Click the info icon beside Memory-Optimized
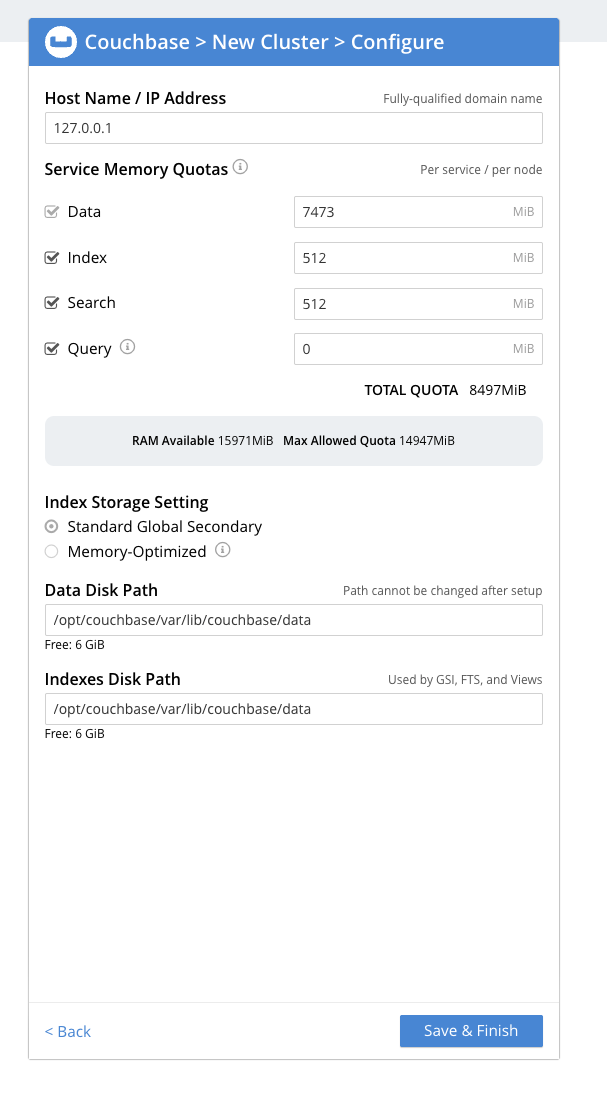Viewport: 607px width, 1093px height. 222,549
